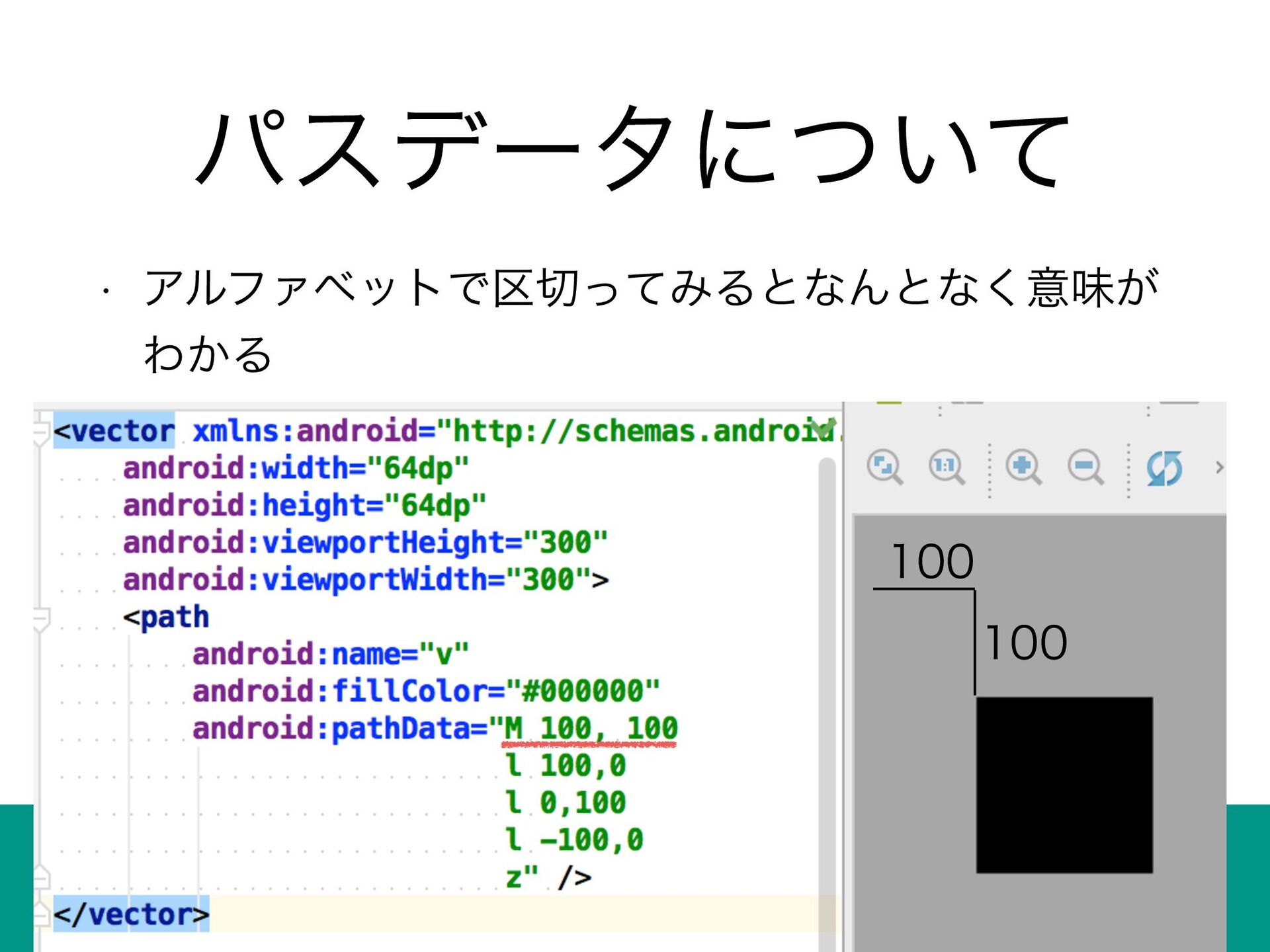This screenshot has height=952, width=1270.
Task: Collapse the vector tag fold marker
Action: coord(41,431)
